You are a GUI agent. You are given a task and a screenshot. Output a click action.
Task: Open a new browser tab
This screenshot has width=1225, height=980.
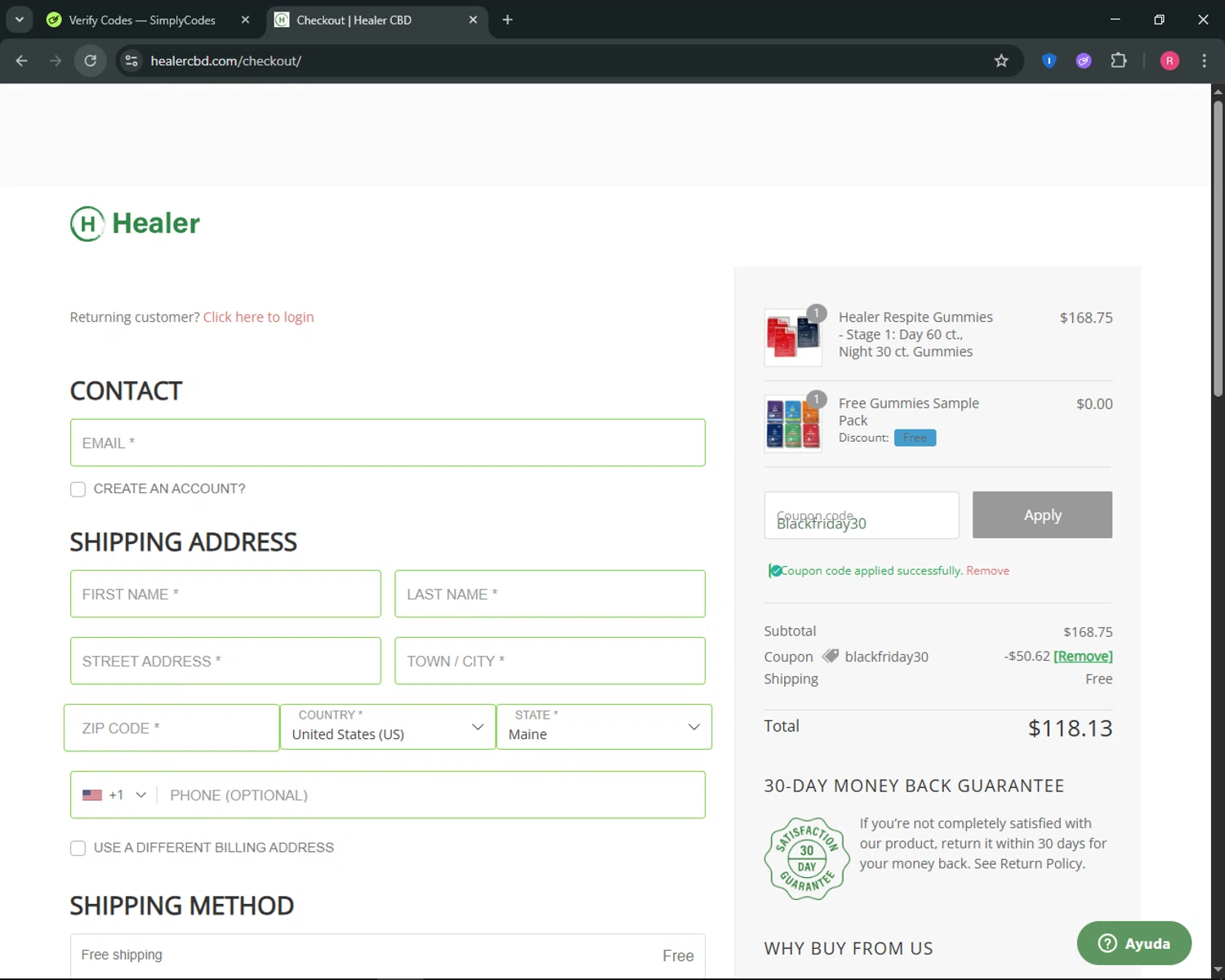point(507,20)
